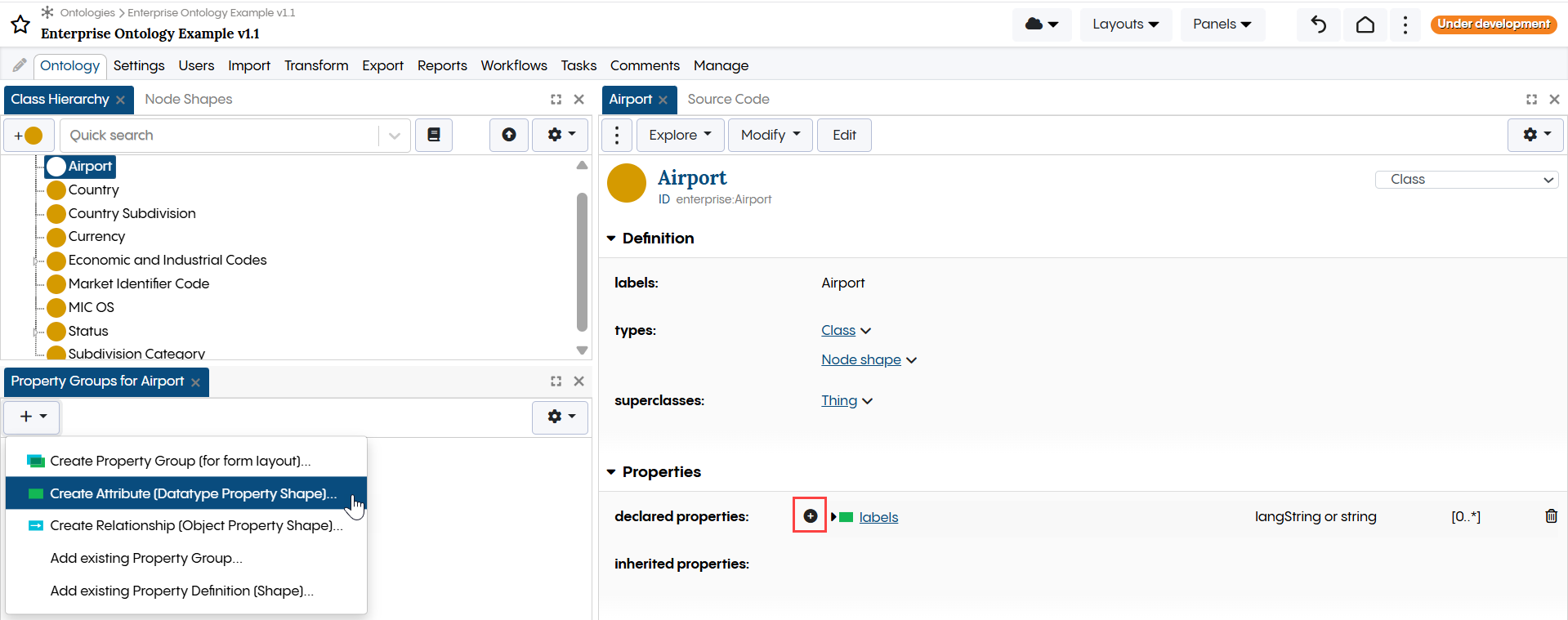This screenshot has width=1568, height=620.
Task: Follow the Node shape link
Action: click(x=861, y=360)
